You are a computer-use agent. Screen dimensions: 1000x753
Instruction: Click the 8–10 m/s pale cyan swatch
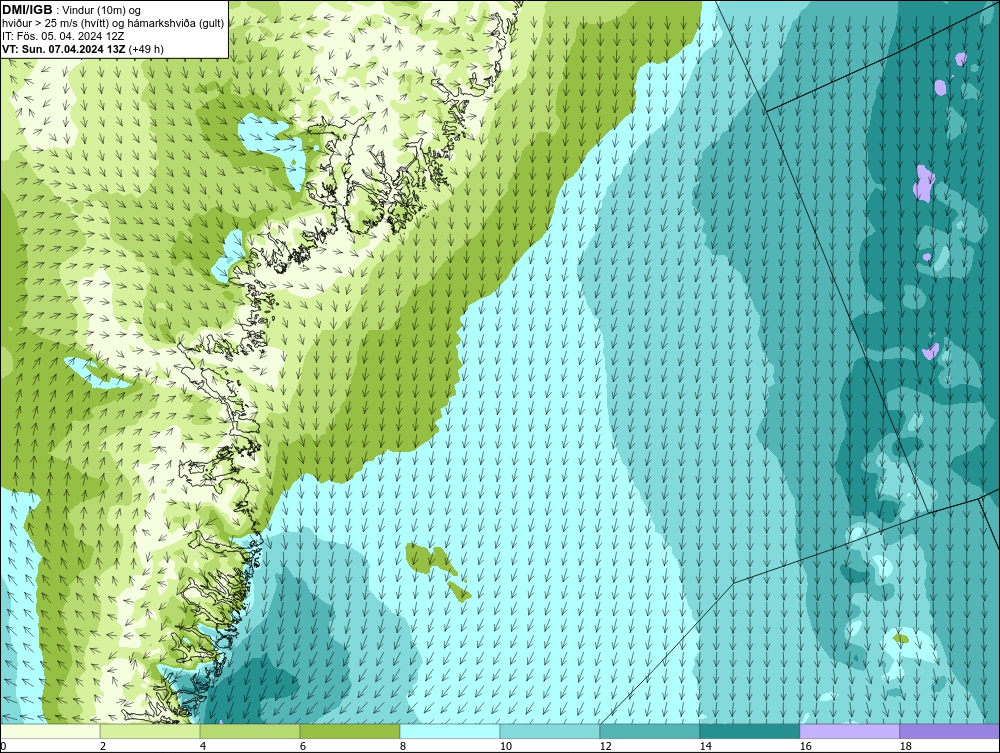[450, 731]
